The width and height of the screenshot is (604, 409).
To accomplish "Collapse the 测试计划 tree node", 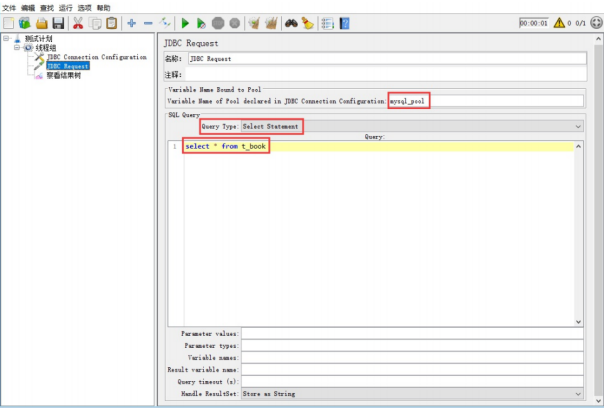I will pos(6,39).
